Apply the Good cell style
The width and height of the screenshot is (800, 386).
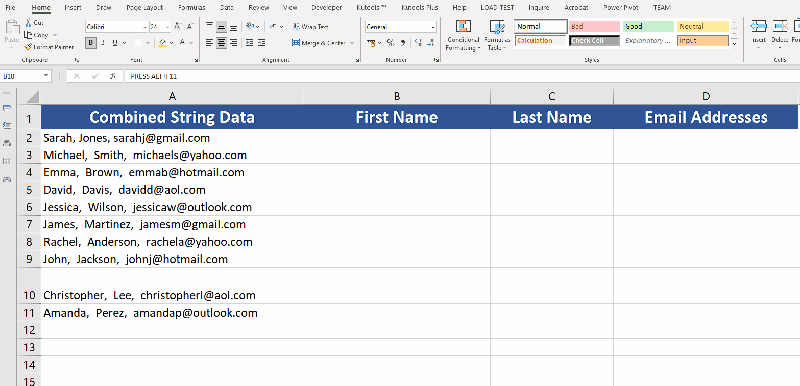[648, 27]
